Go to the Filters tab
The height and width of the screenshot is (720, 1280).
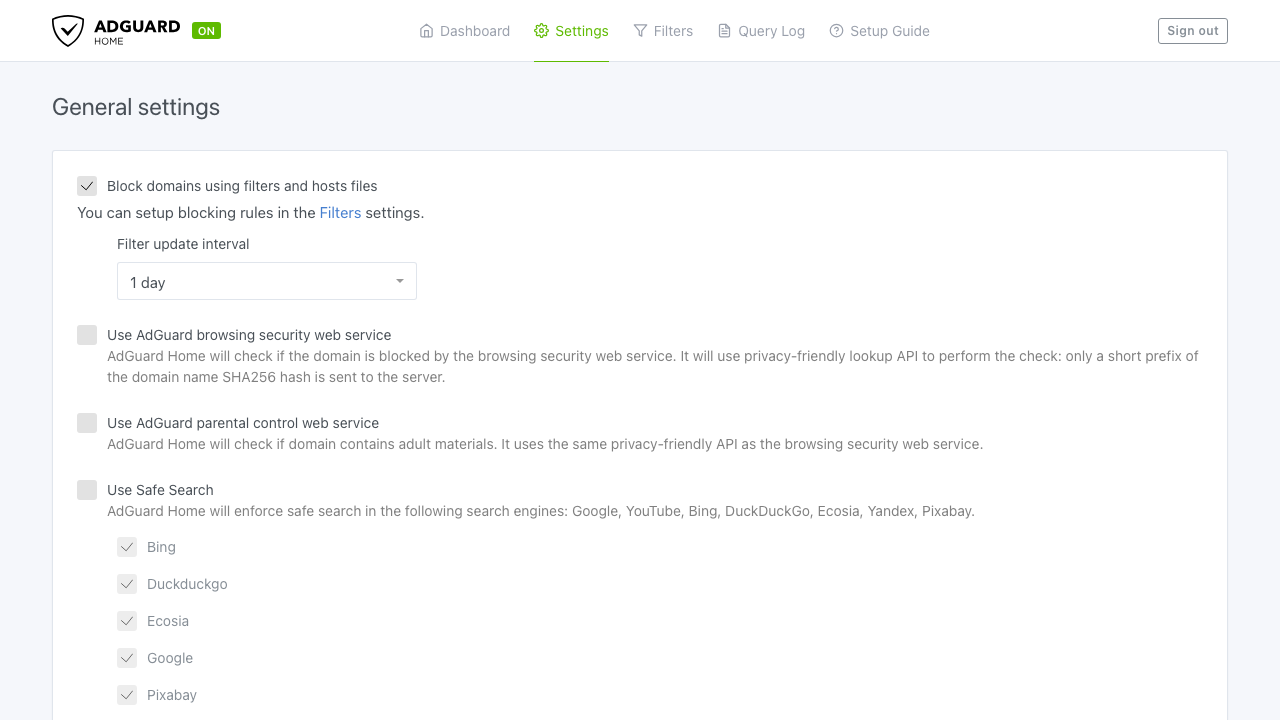point(663,31)
